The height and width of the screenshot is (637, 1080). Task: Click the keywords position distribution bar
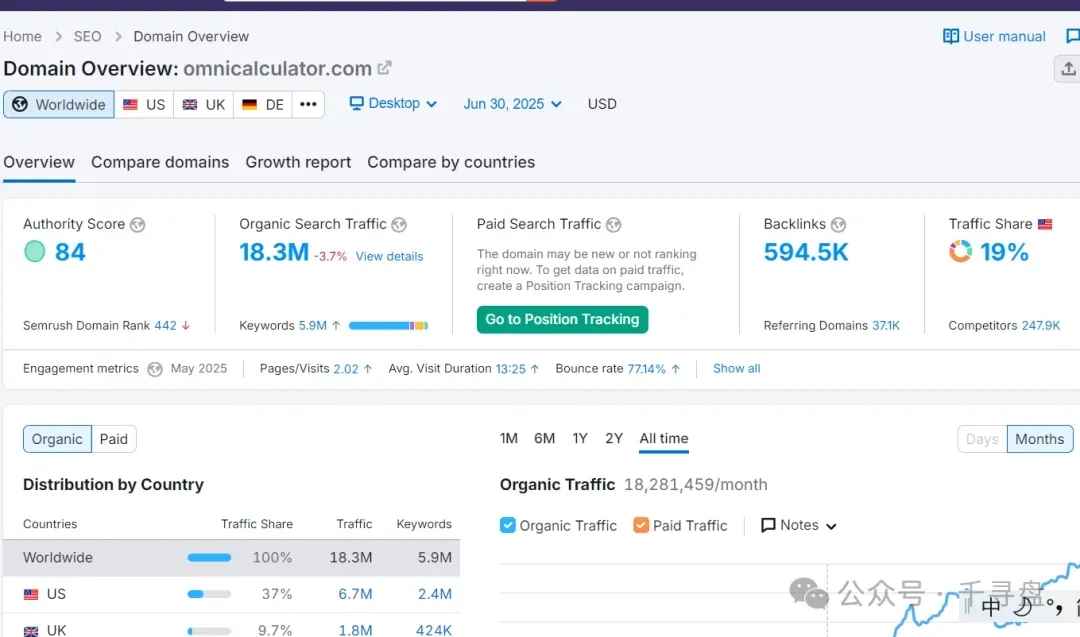tap(388, 326)
